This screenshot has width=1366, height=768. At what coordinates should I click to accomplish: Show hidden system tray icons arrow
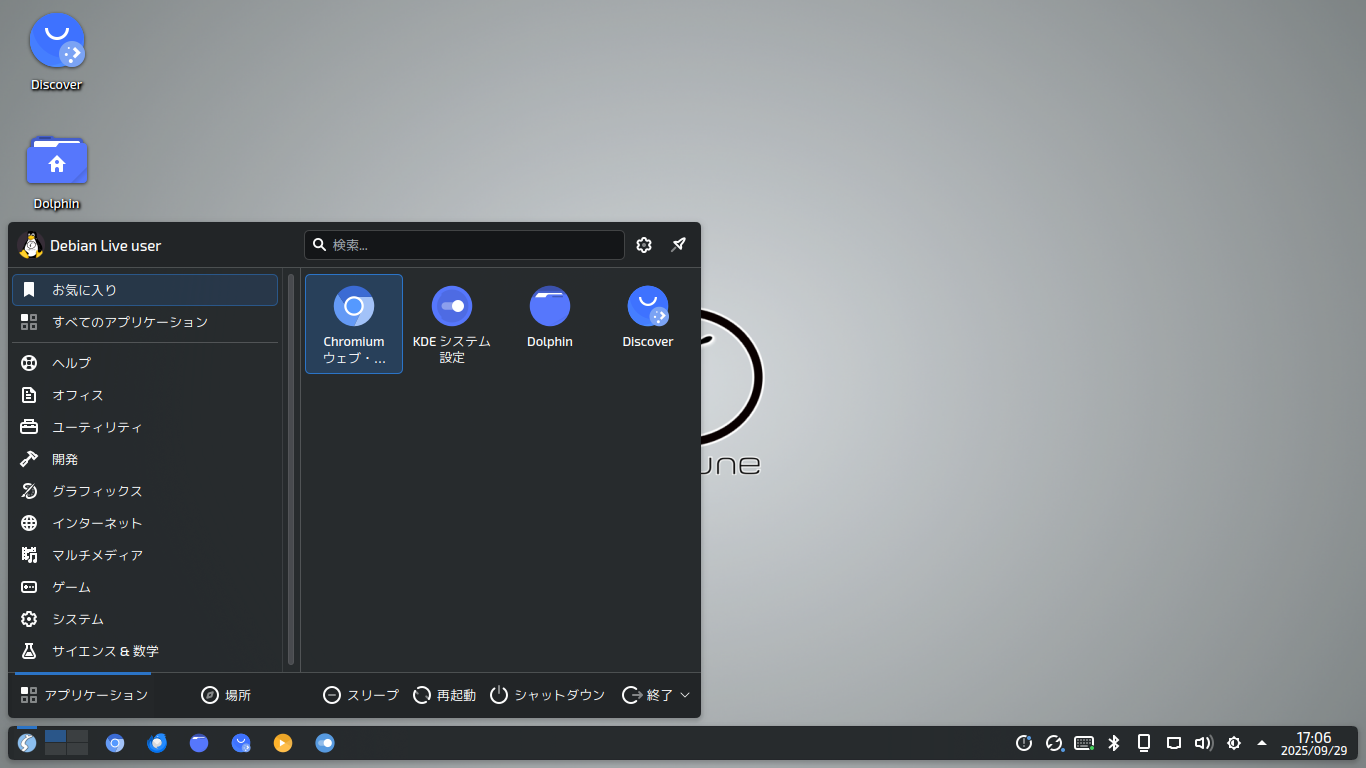coord(1262,743)
